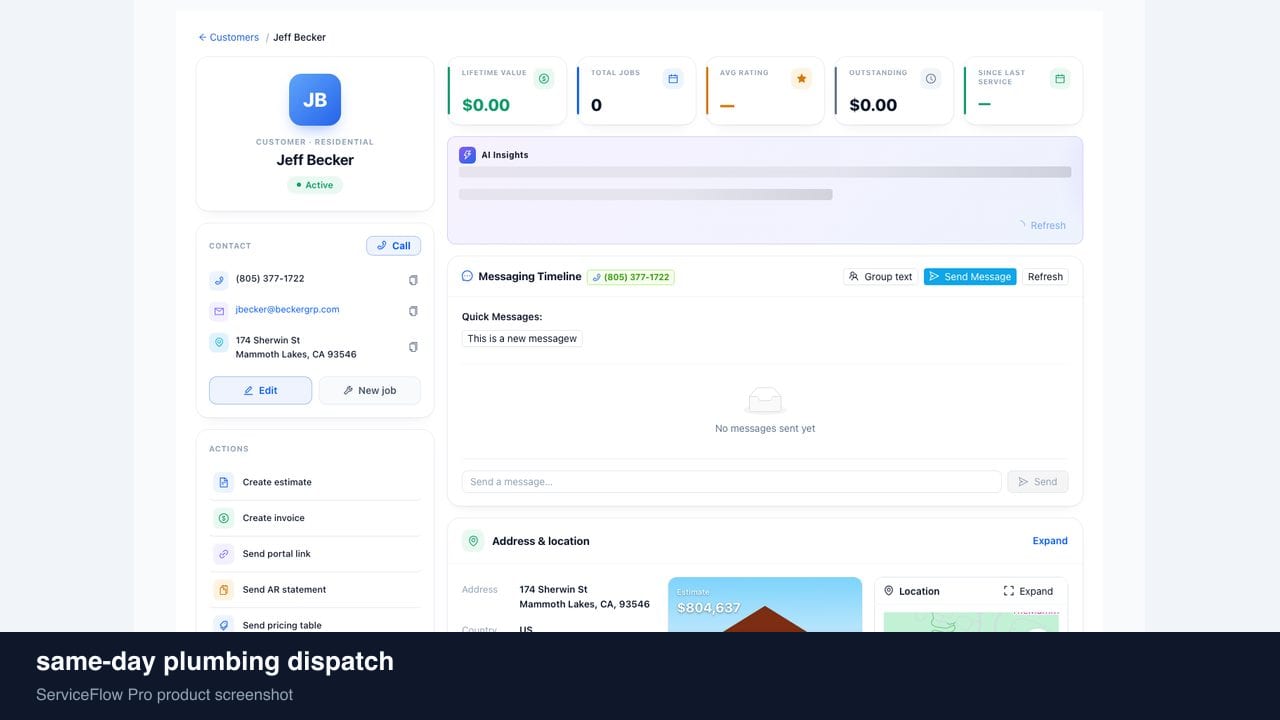Expand the Address & location section
Viewport: 1280px width, 720px height.
(1050, 541)
